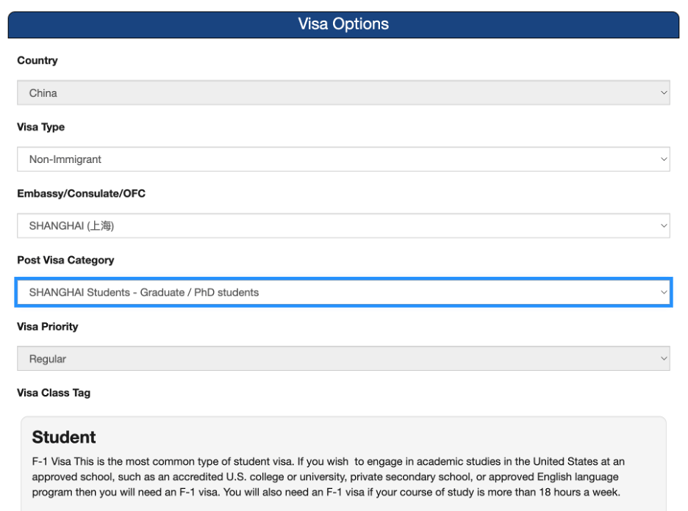This screenshot has height=511, width=688.
Task: Click the Post Visa Category label
Action: [65, 260]
